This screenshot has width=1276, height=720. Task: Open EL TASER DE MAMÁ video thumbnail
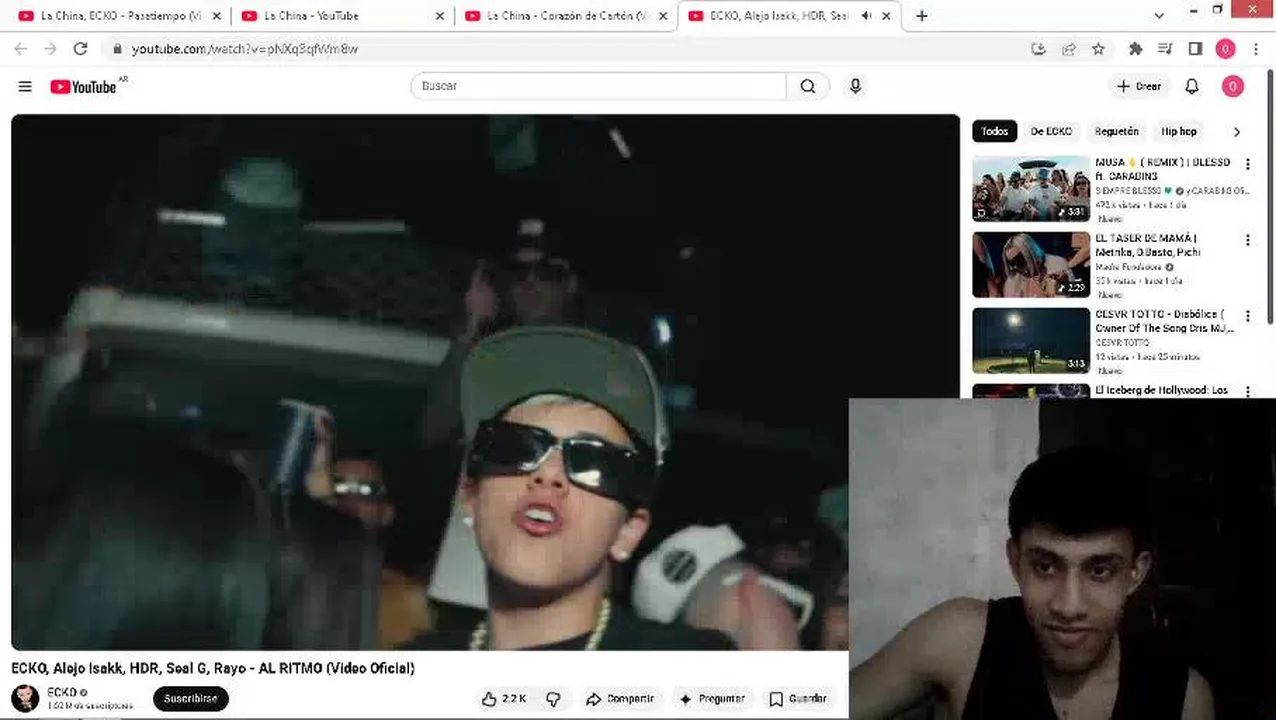pos(1031,264)
